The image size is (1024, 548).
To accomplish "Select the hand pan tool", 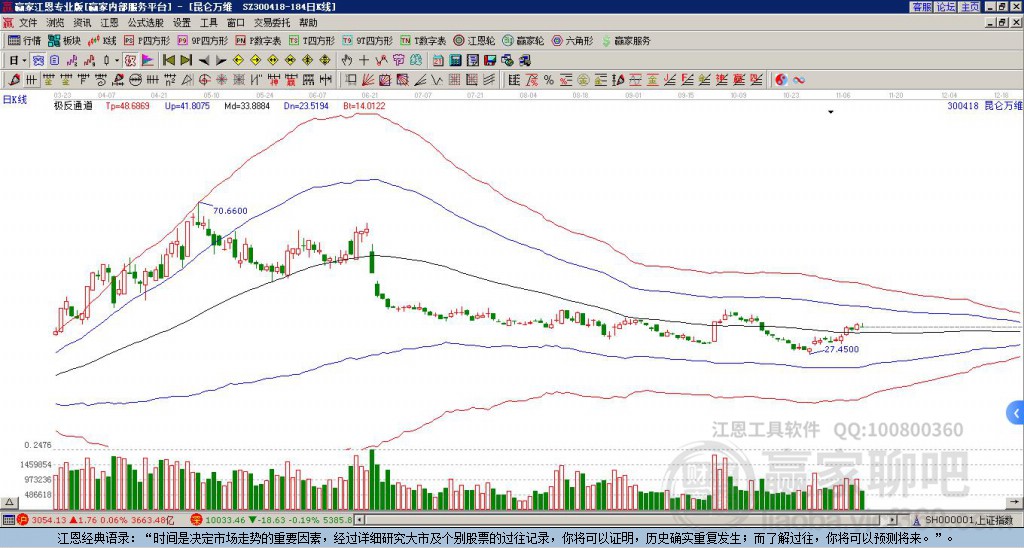I will 347,60.
